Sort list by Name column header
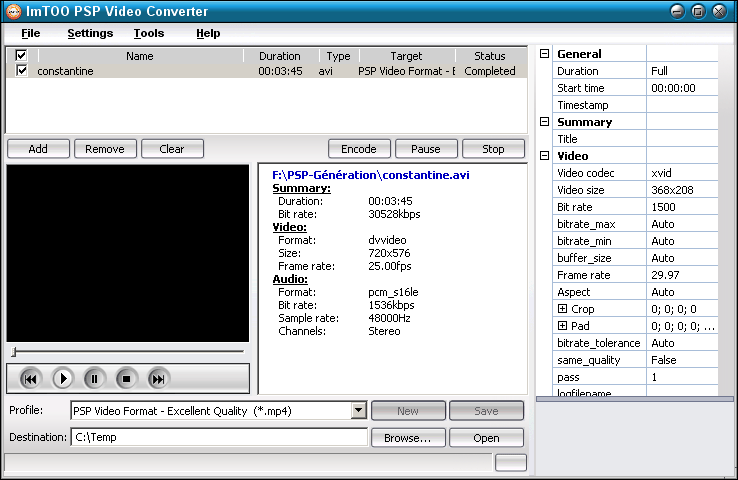The height and width of the screenshot is (480, 738). (x=140, y=56)
